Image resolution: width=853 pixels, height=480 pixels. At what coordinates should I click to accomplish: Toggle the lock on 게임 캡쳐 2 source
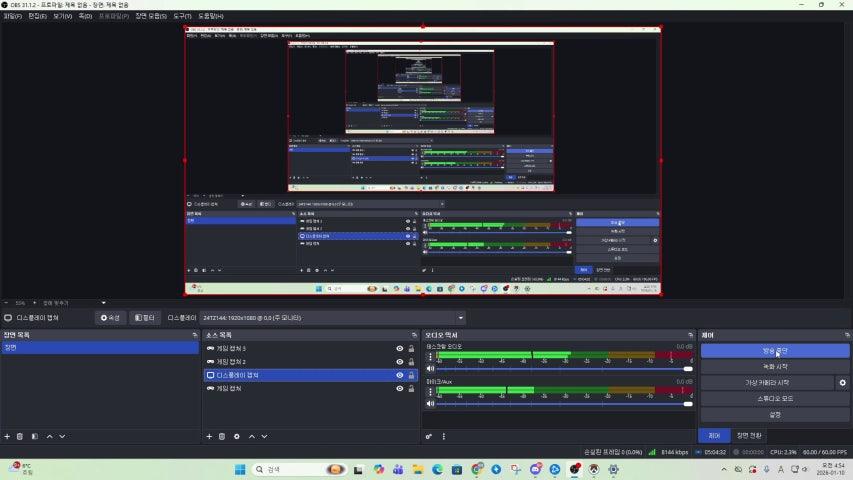(x=411, y=362)
